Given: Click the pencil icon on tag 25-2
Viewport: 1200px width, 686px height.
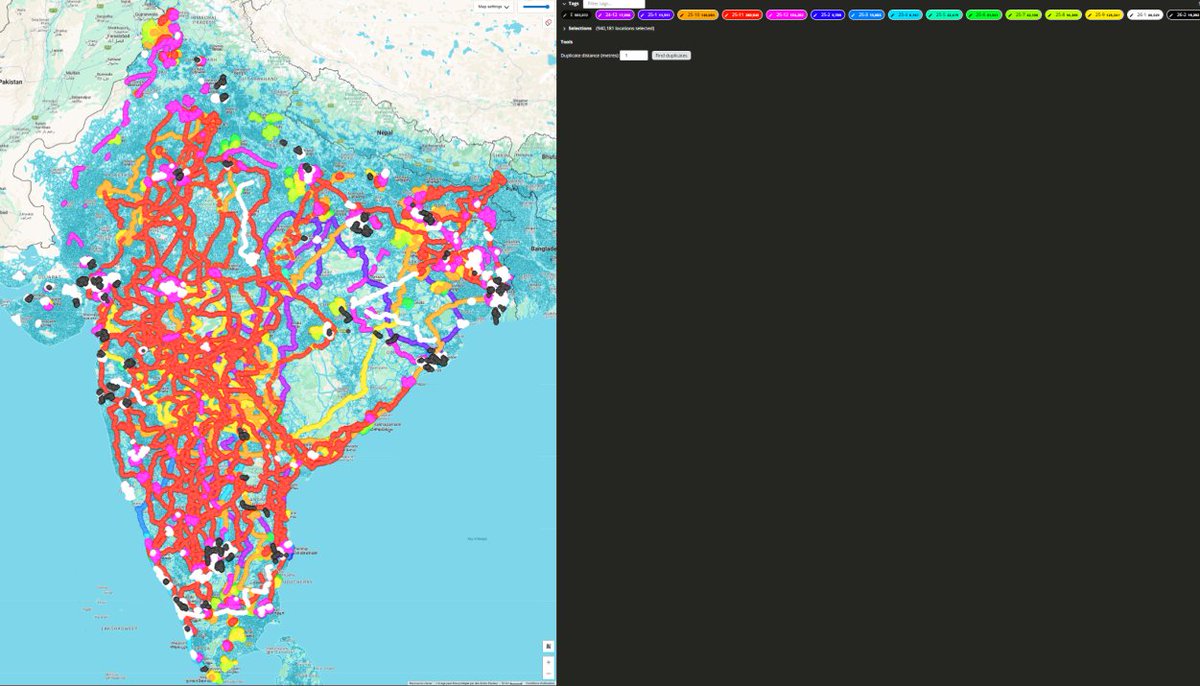Looking at the screenshot, I should click(x=815, y=15).
